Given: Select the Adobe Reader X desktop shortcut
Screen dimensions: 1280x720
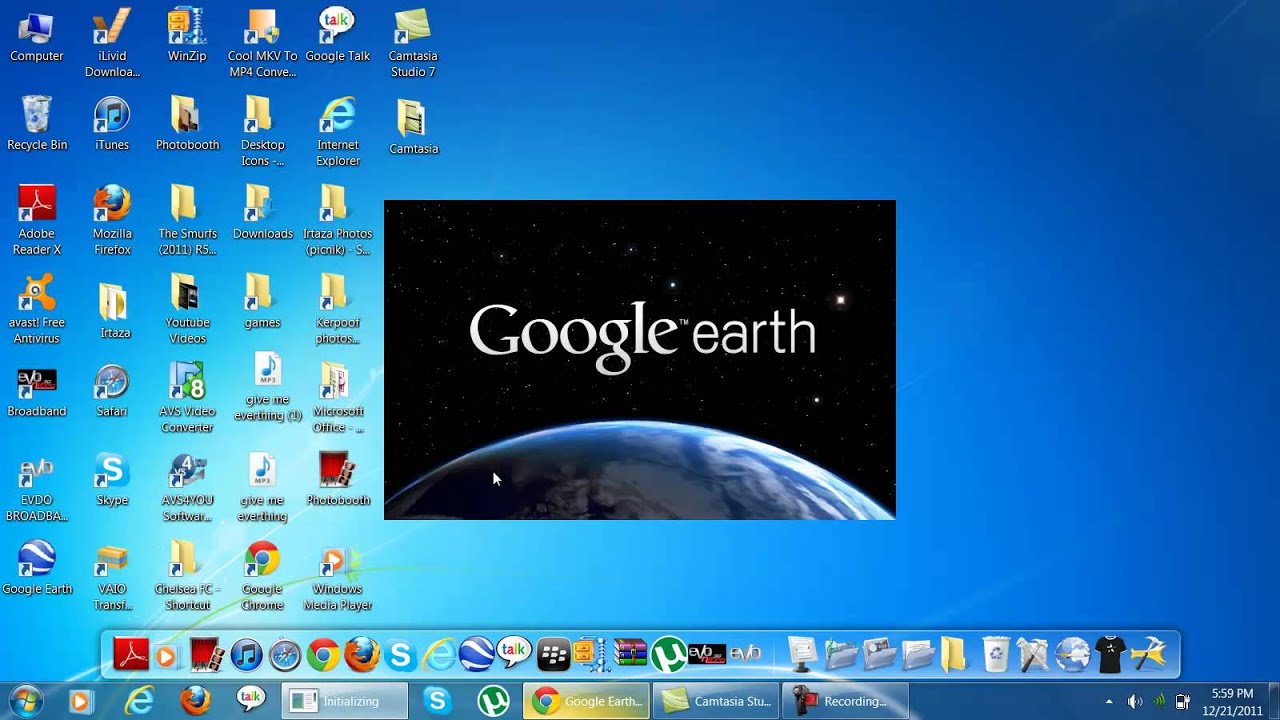Looking at the screenshot, I should coord(37,220).
